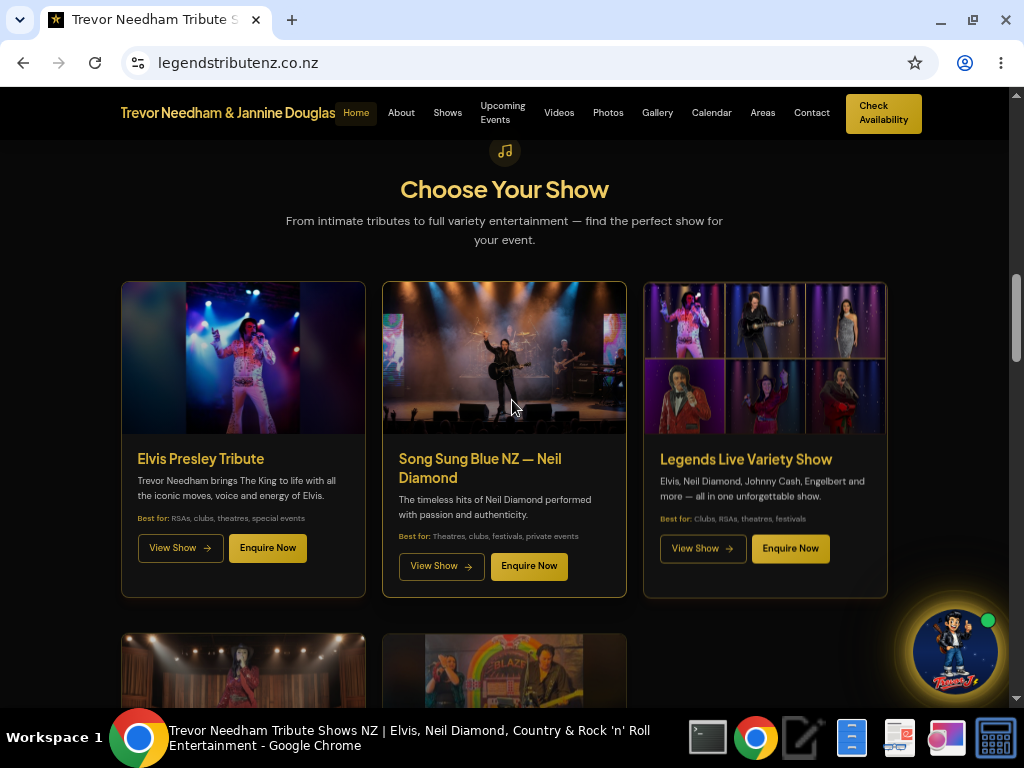Open the file manager cabinet icon
Viewport: 1024px width, 768px height.
click(852, 738)
